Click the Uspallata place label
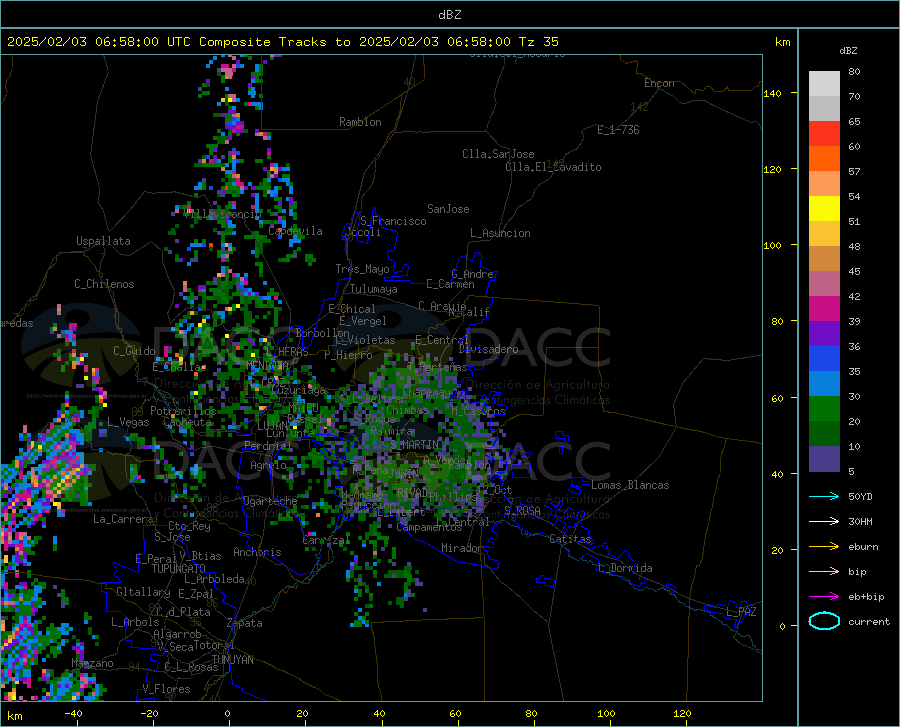 [103, 241]
